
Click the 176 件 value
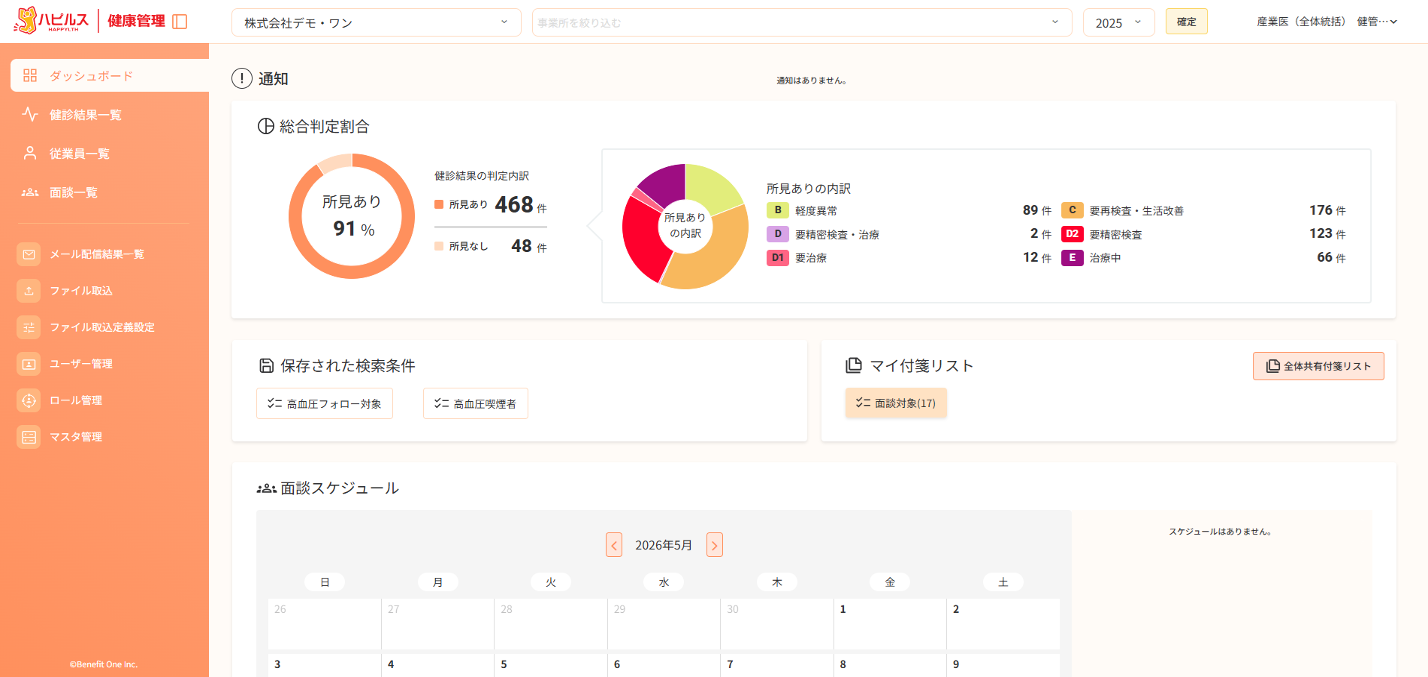[1327, 210]
